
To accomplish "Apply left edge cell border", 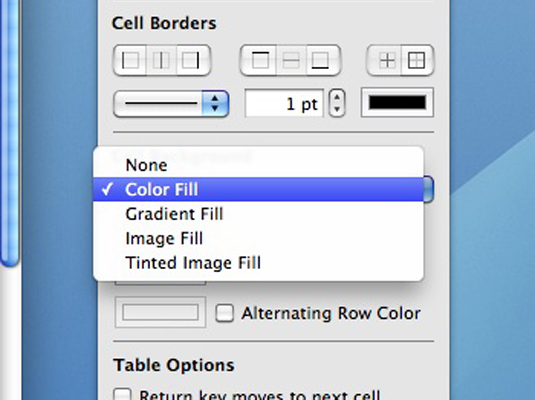I will tap(130, 60).
